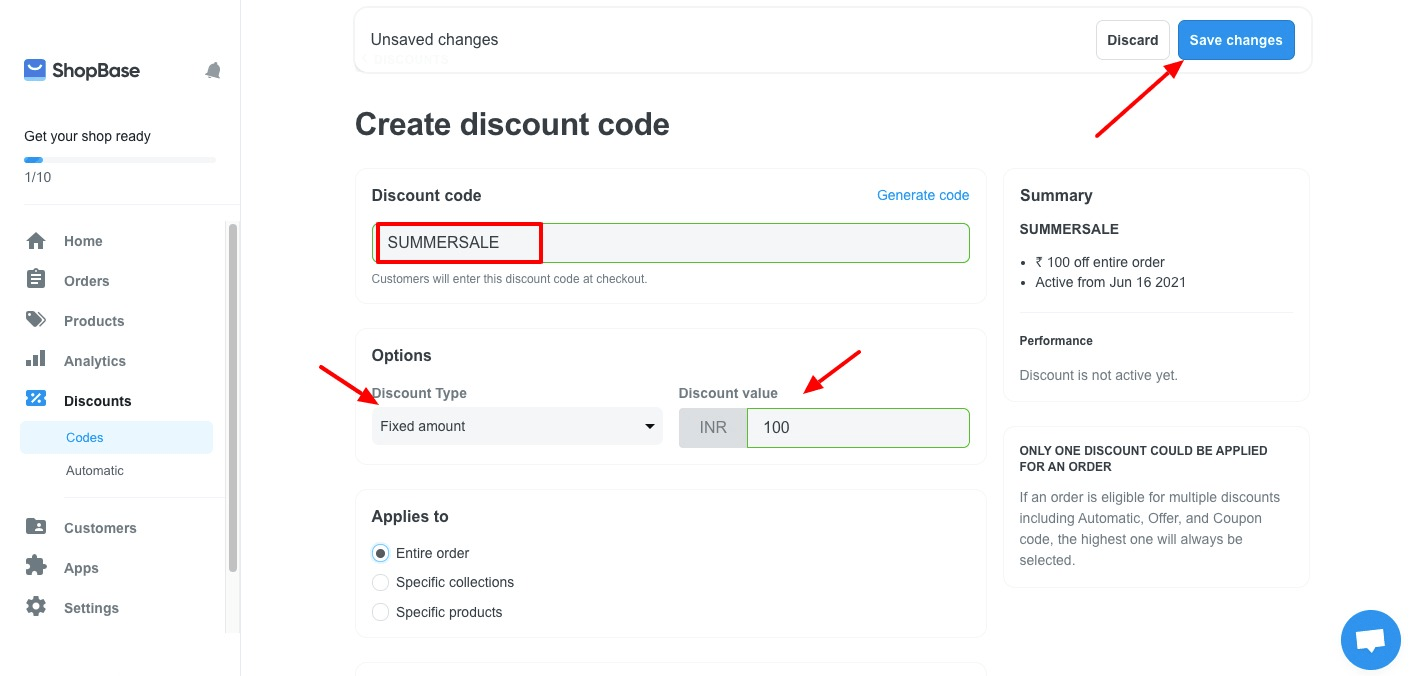This screenshot has height=676, width=1417.
Task: Click the Save changes button
Action: [x=1236, y=40]
